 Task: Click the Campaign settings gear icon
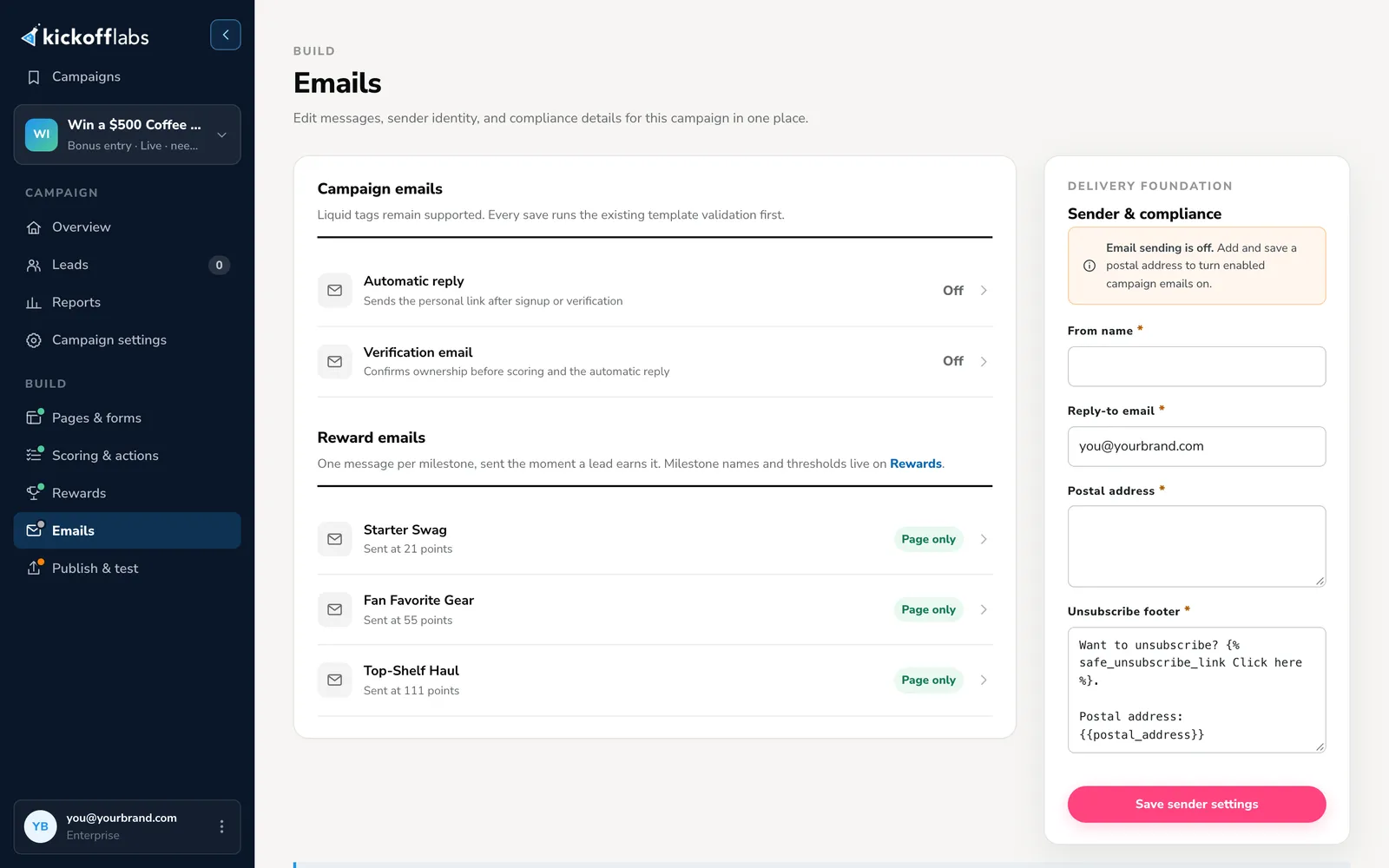[34, 340]
